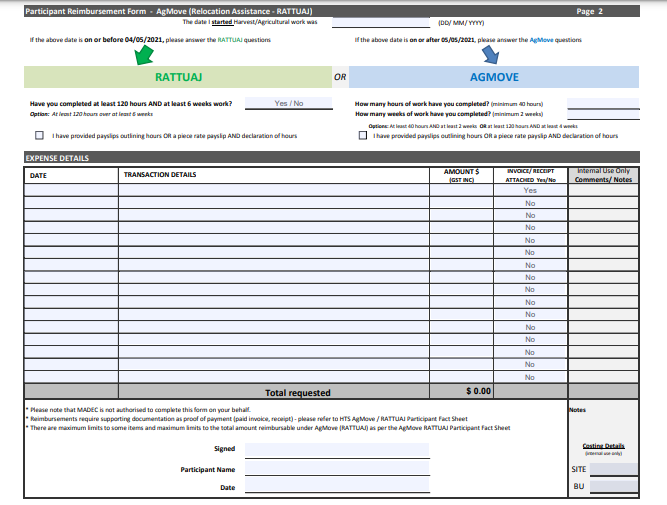Click the on or after 05/05/2021 instruction

[468, 40]
